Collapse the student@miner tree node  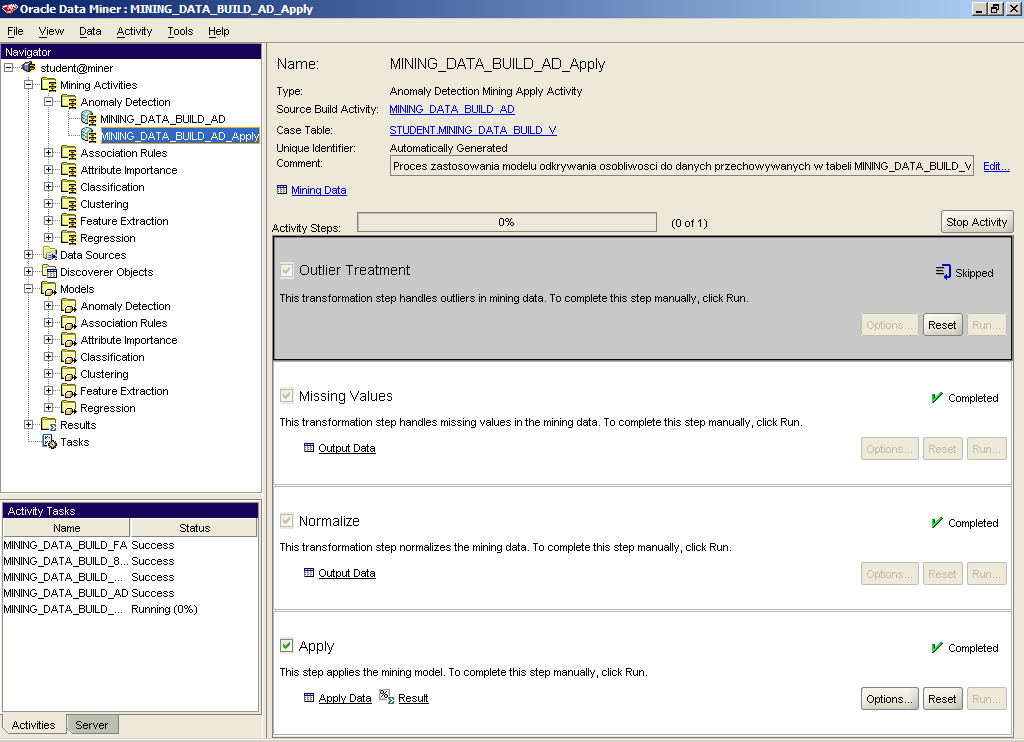tap(8, 67)
